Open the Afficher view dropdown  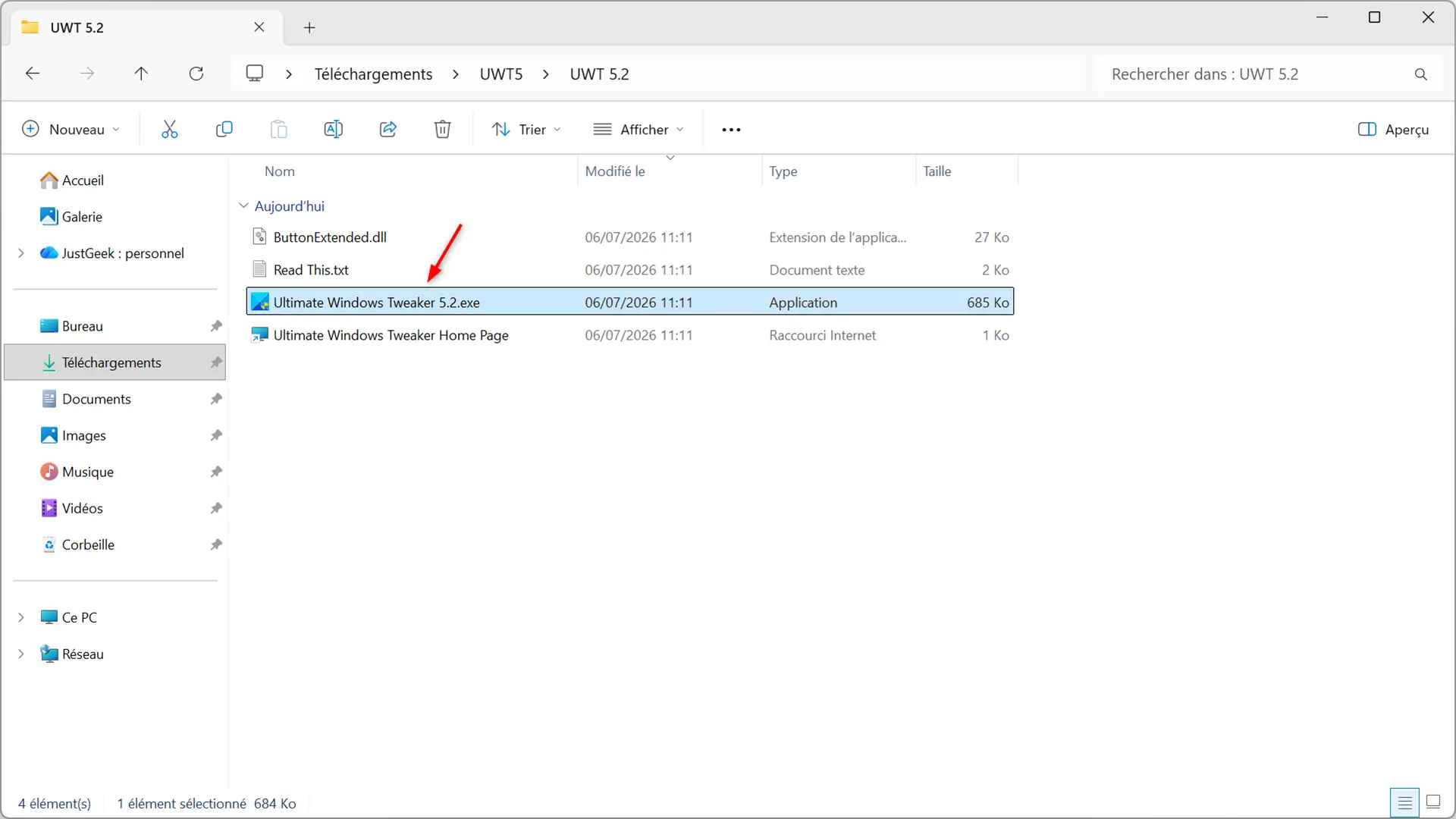pyautogui.click(x=639, y=130)
